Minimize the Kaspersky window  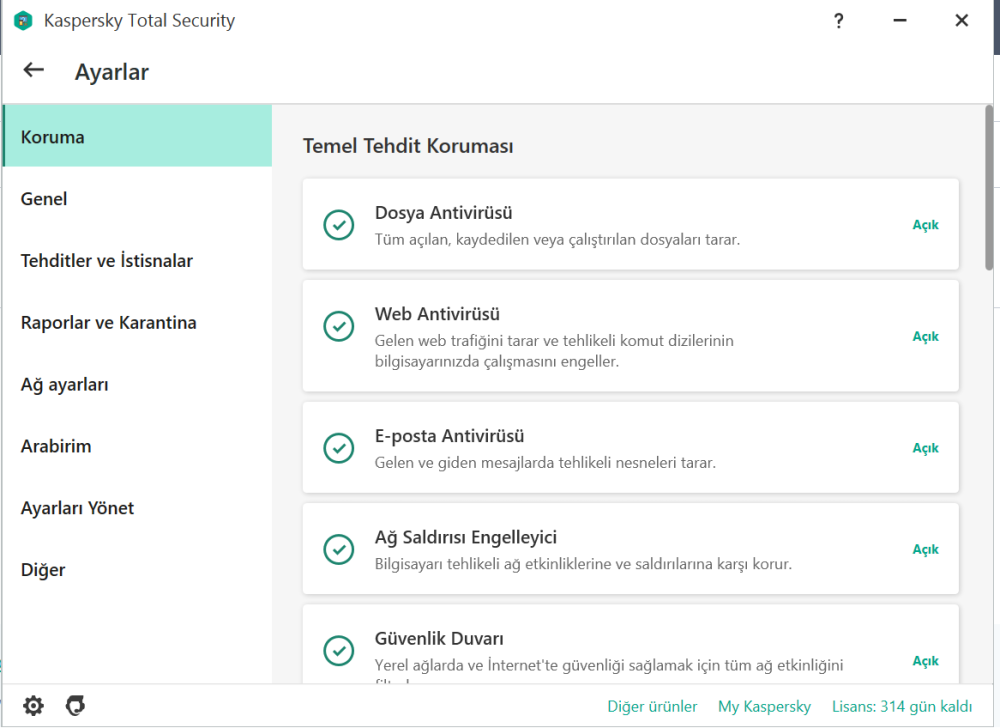pos(899,21)
